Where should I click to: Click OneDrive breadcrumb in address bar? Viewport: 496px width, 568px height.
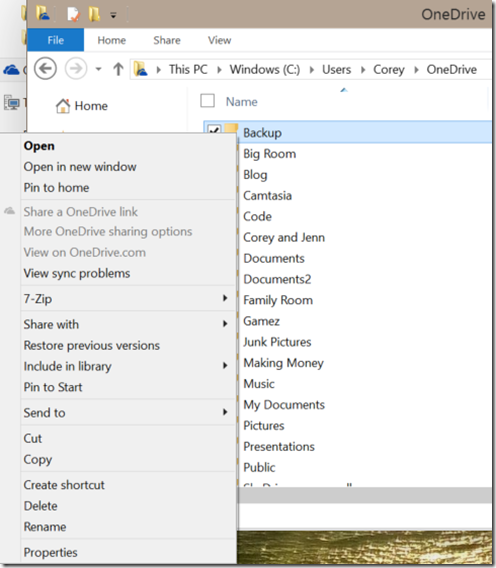[x=451, y=69]
